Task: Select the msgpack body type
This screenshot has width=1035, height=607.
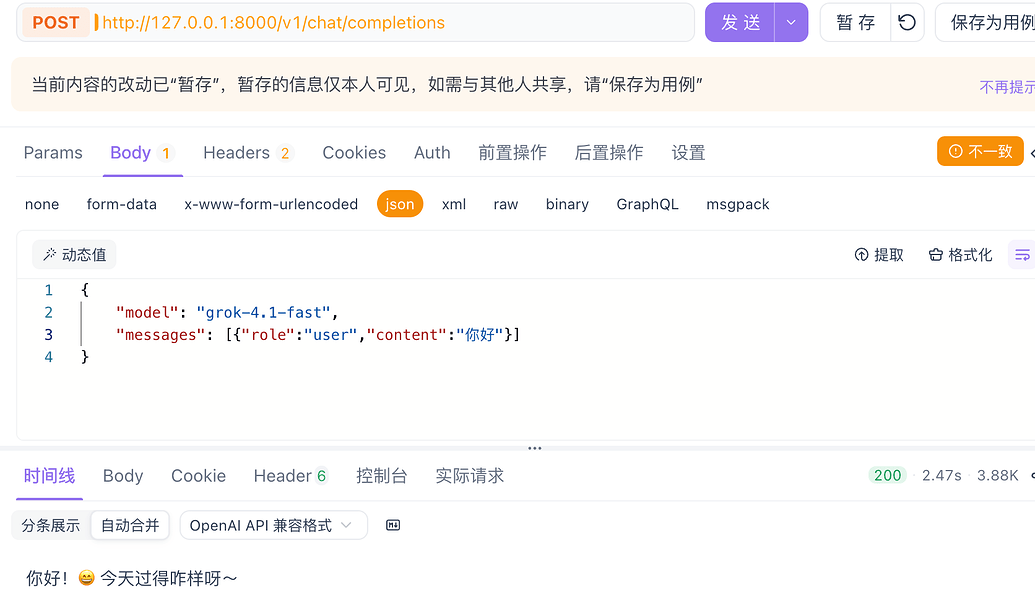Action: pos(737,205)
